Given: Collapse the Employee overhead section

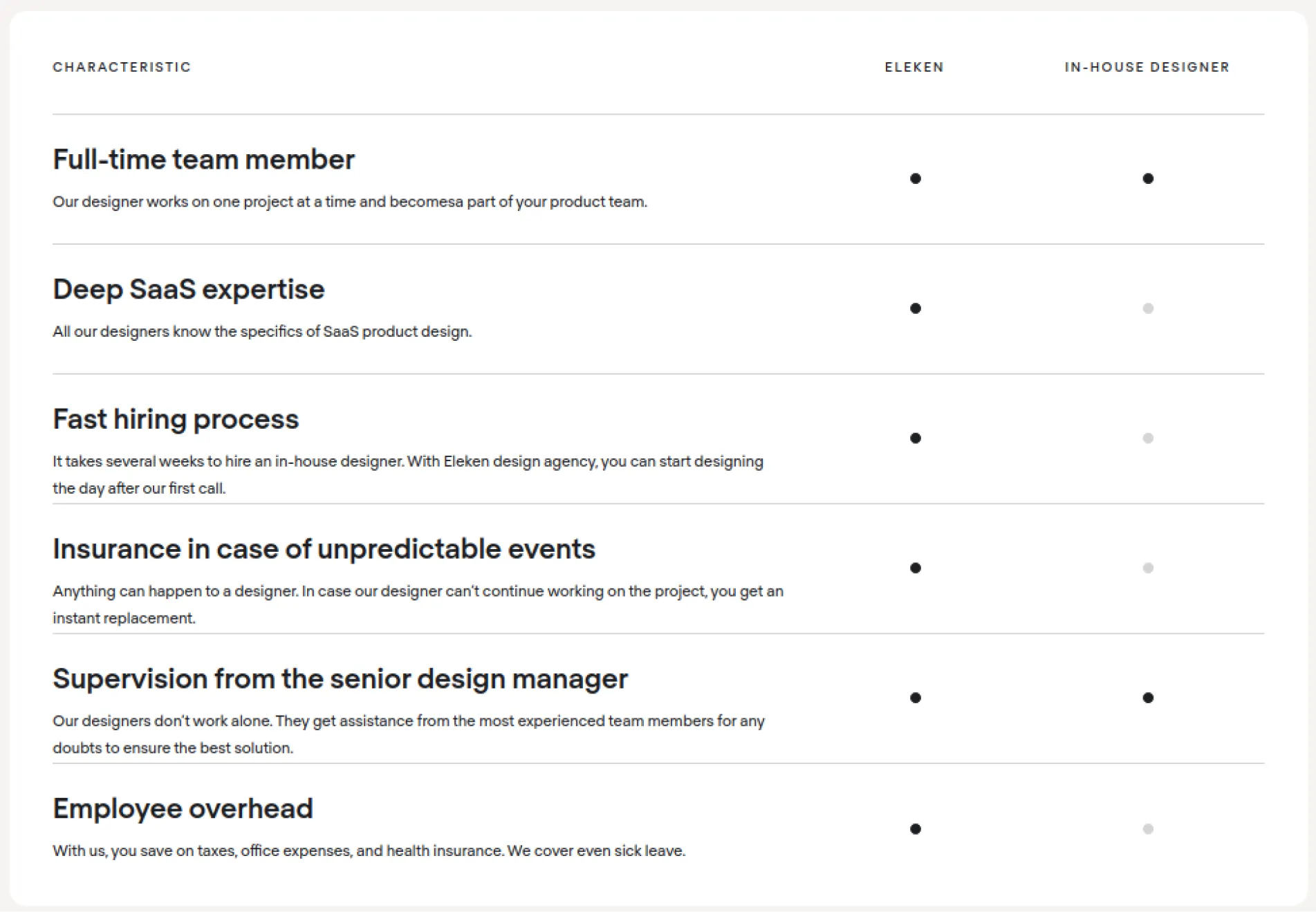Looking at the screenshot, I should [x=183, y=808].
